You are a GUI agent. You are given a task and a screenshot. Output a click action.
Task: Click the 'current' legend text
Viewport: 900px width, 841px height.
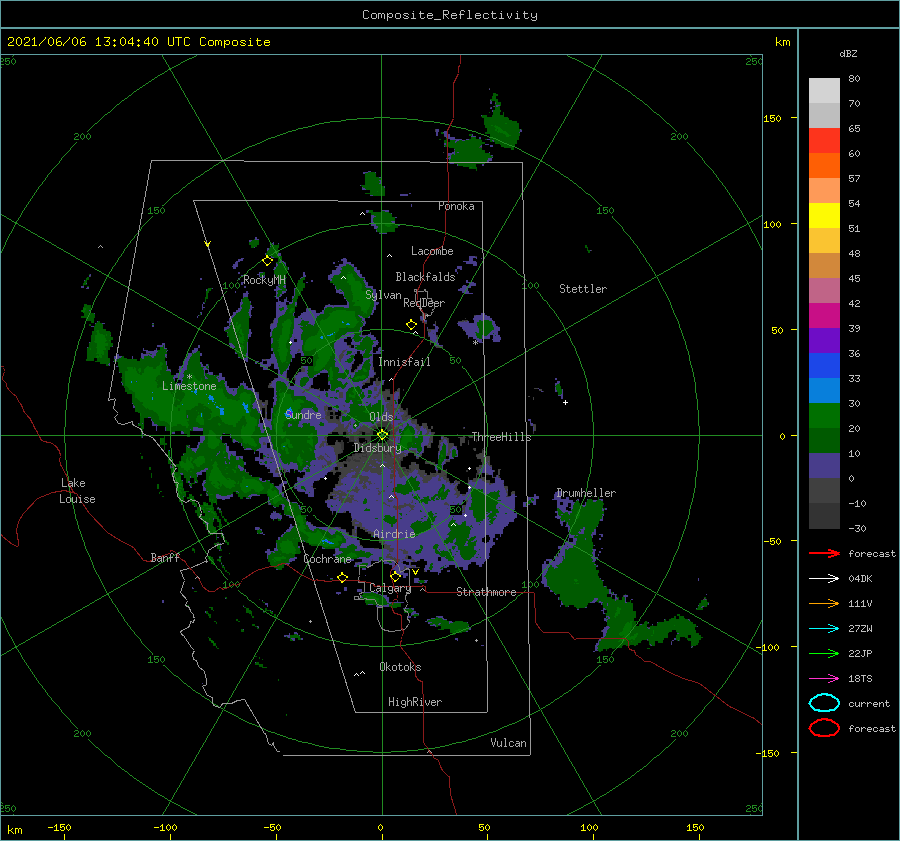869,703
